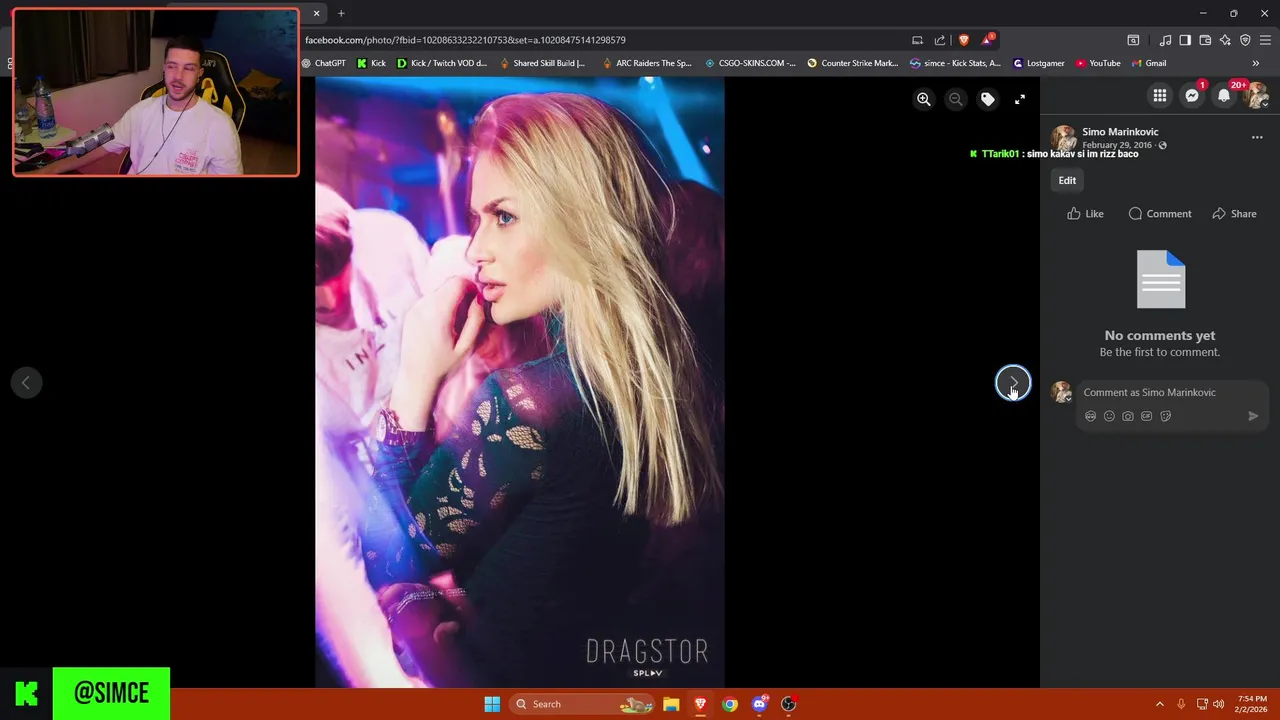Like the photo
Screen dimensions: 1280x720
tap(1085, 213)
